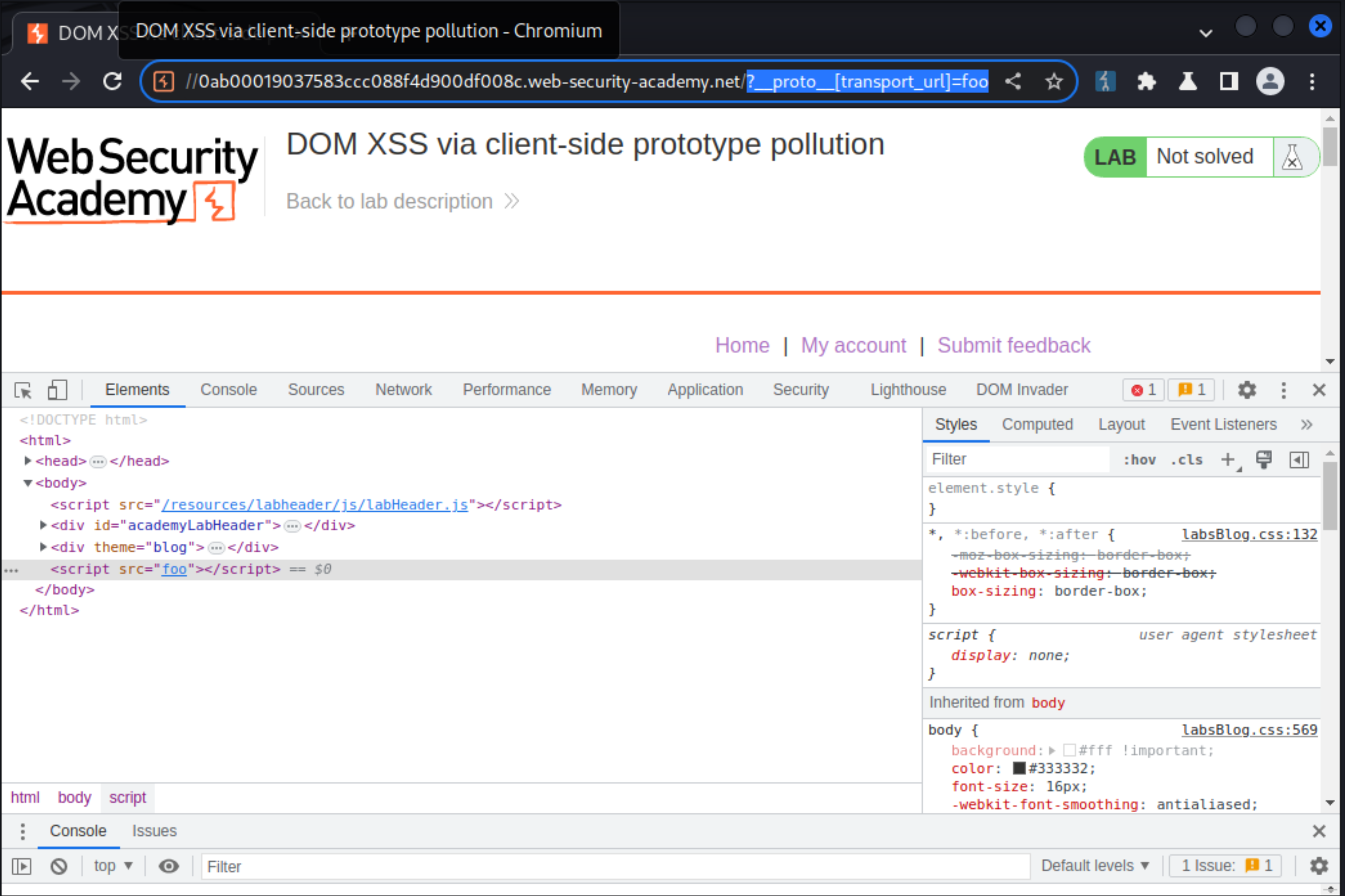
Task: Click the share icon in address bar
Action: [1013, 81]
